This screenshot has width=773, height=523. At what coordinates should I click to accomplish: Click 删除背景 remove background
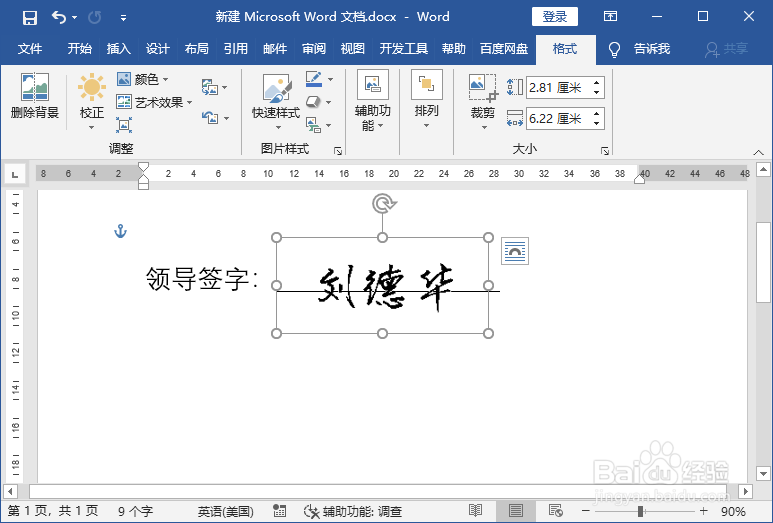point(35,96)
